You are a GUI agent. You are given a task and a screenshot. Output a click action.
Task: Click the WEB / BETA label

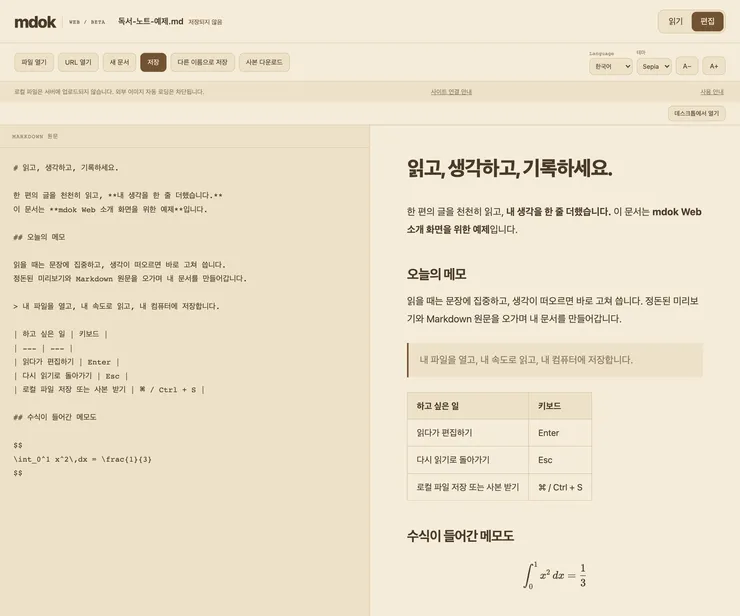pyautogui.click(x=87, y=22)
